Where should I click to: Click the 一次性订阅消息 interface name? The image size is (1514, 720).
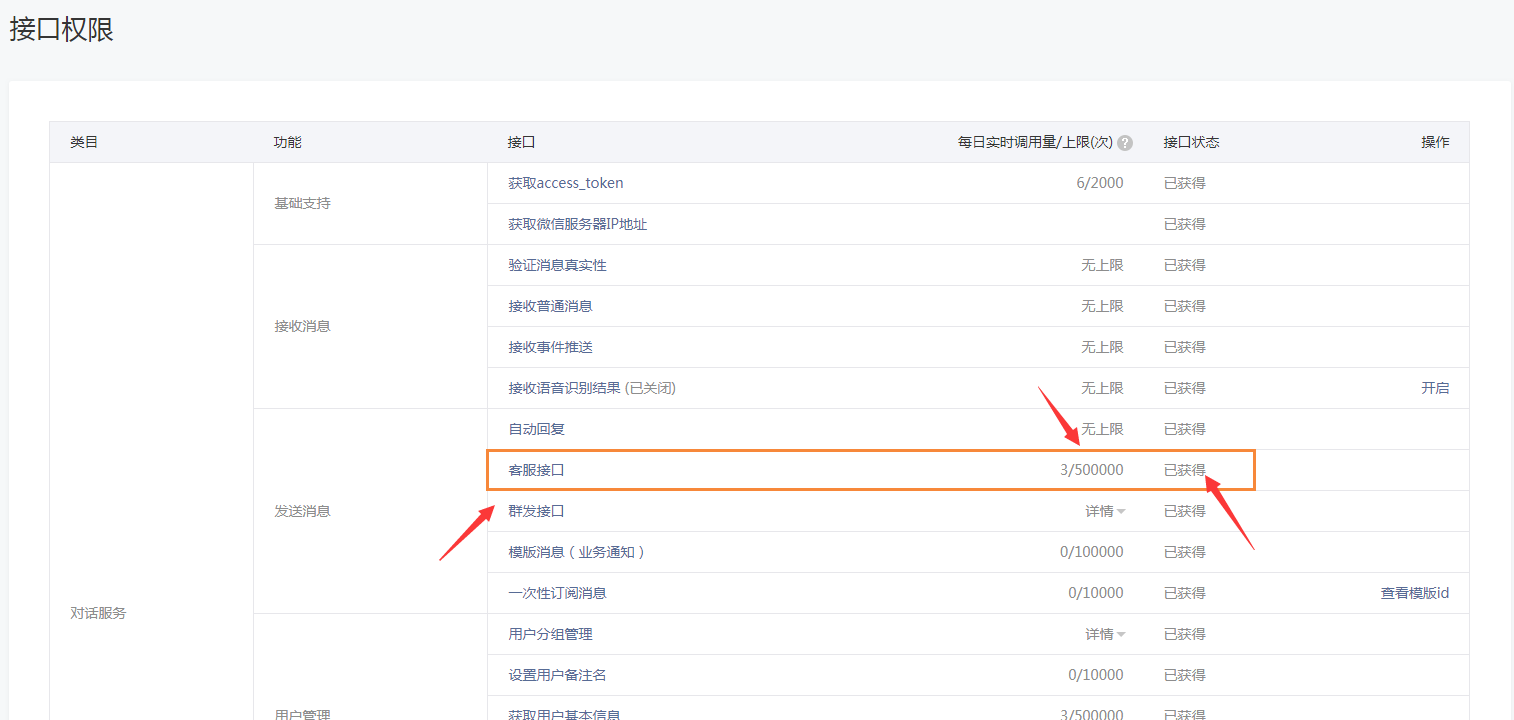(557, 593)
